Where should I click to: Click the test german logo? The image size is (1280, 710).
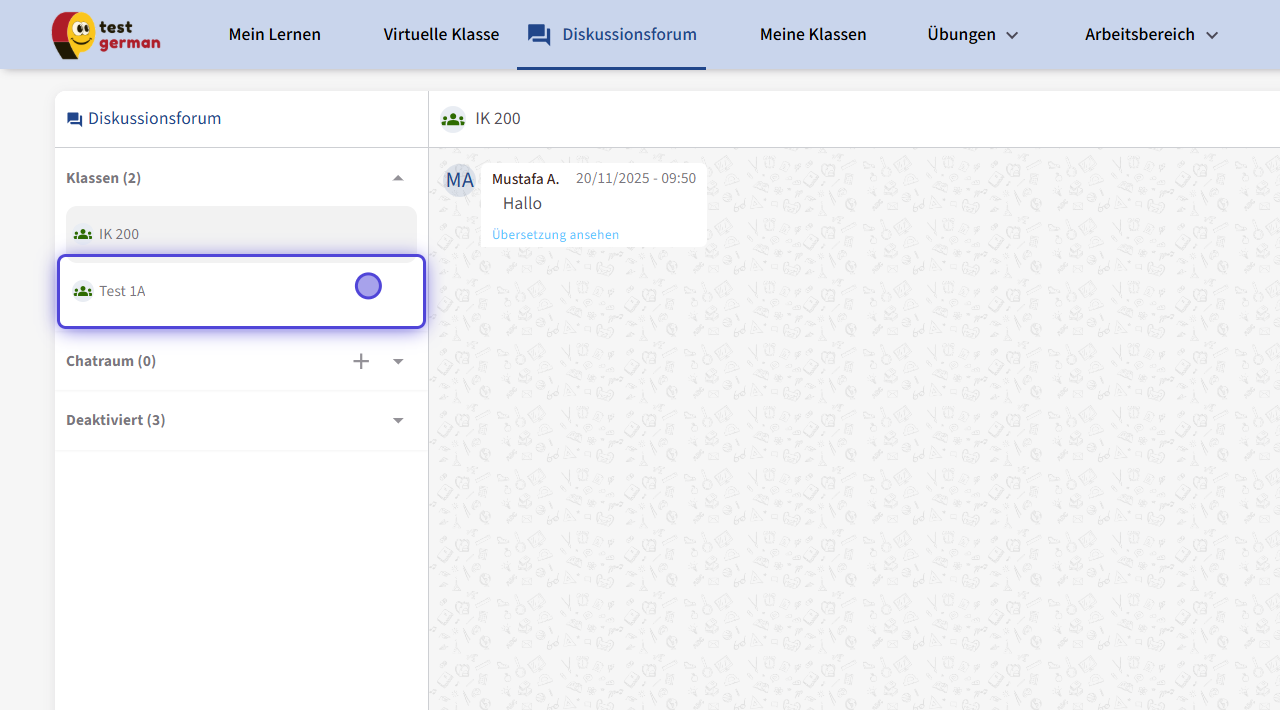click(x=105, y=35)
